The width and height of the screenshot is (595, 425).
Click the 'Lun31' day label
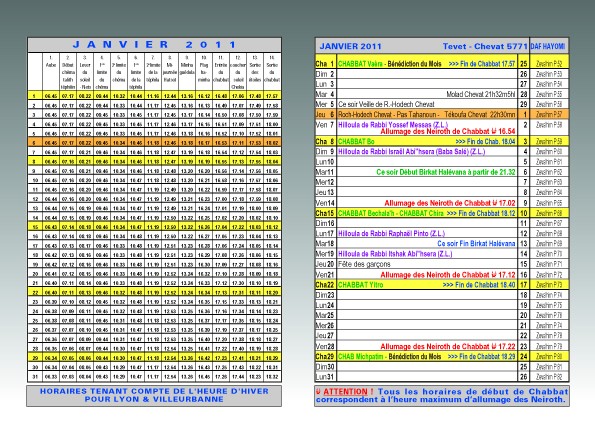pos(325,377)
